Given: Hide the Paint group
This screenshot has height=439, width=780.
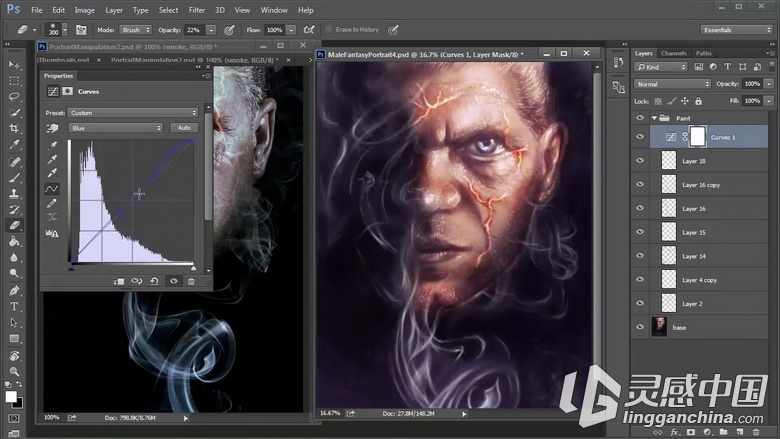Looking at the screenshot, I should 640,118.
